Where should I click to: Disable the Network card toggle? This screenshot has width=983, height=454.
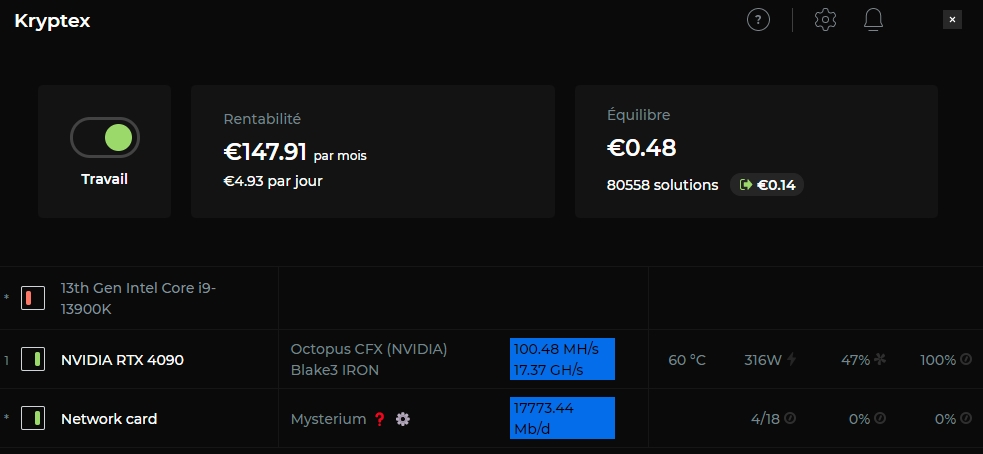(x=33, y=419)
